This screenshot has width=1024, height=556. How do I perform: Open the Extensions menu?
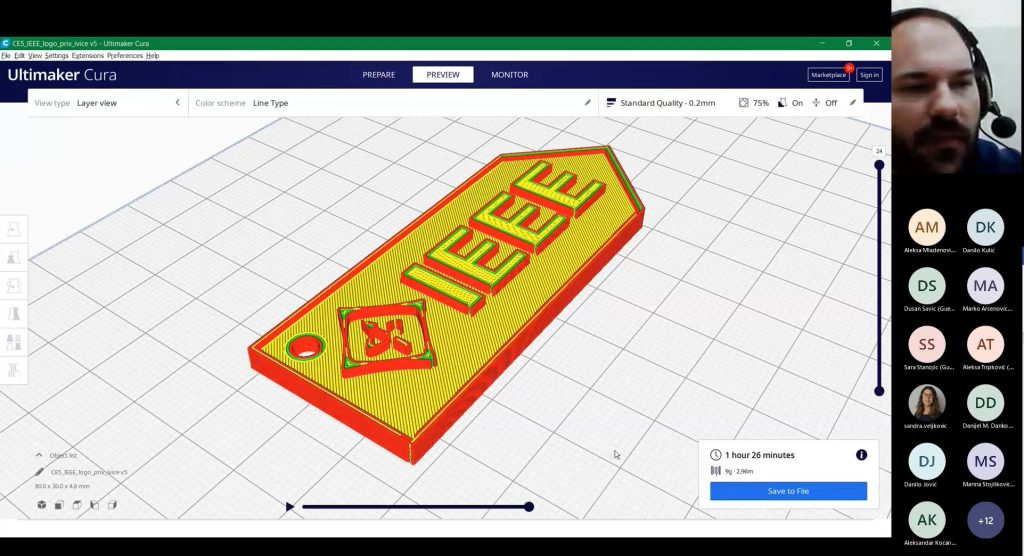pos(87,56)
